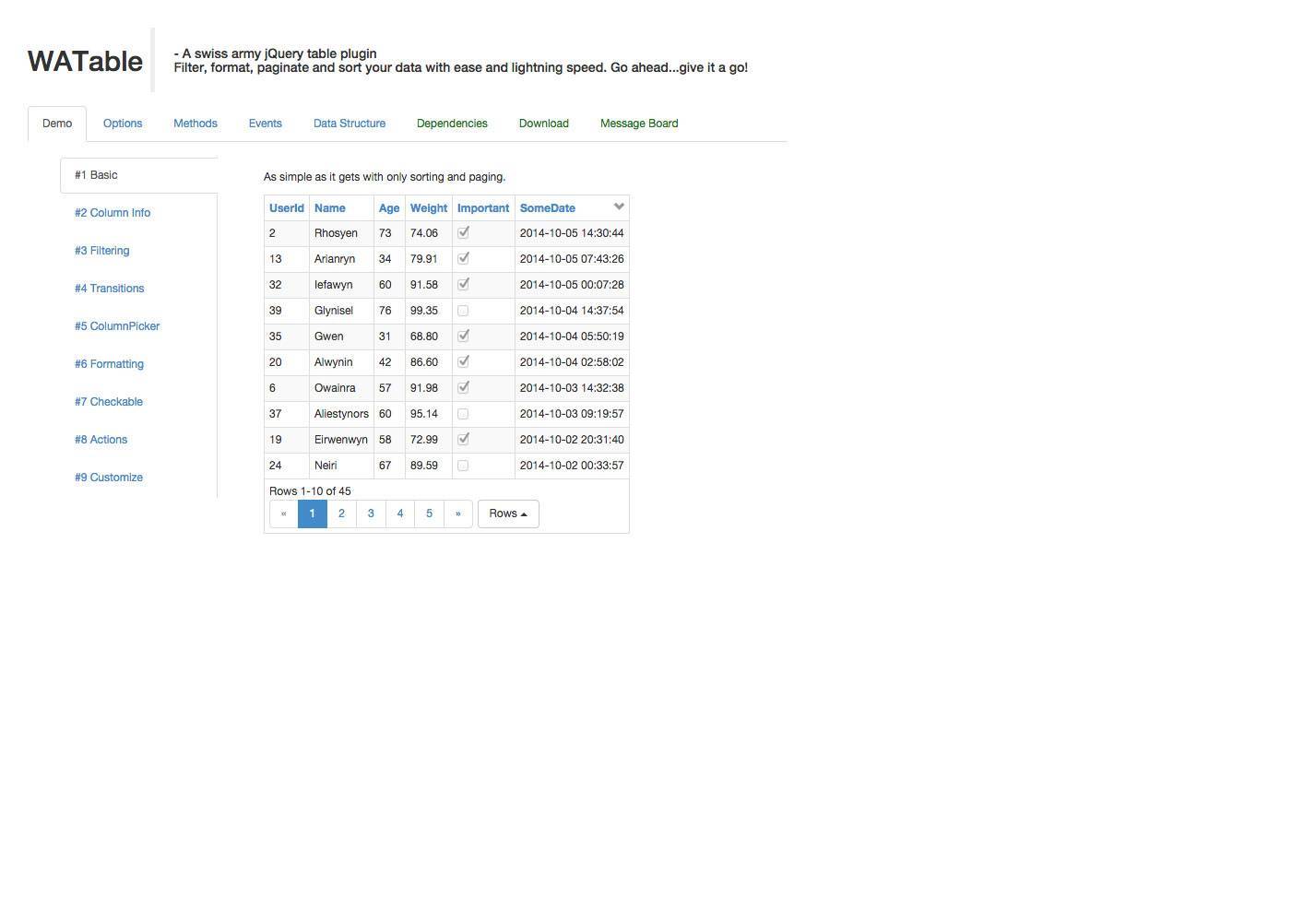Sort table by Weight column

[x=429, y=208]
